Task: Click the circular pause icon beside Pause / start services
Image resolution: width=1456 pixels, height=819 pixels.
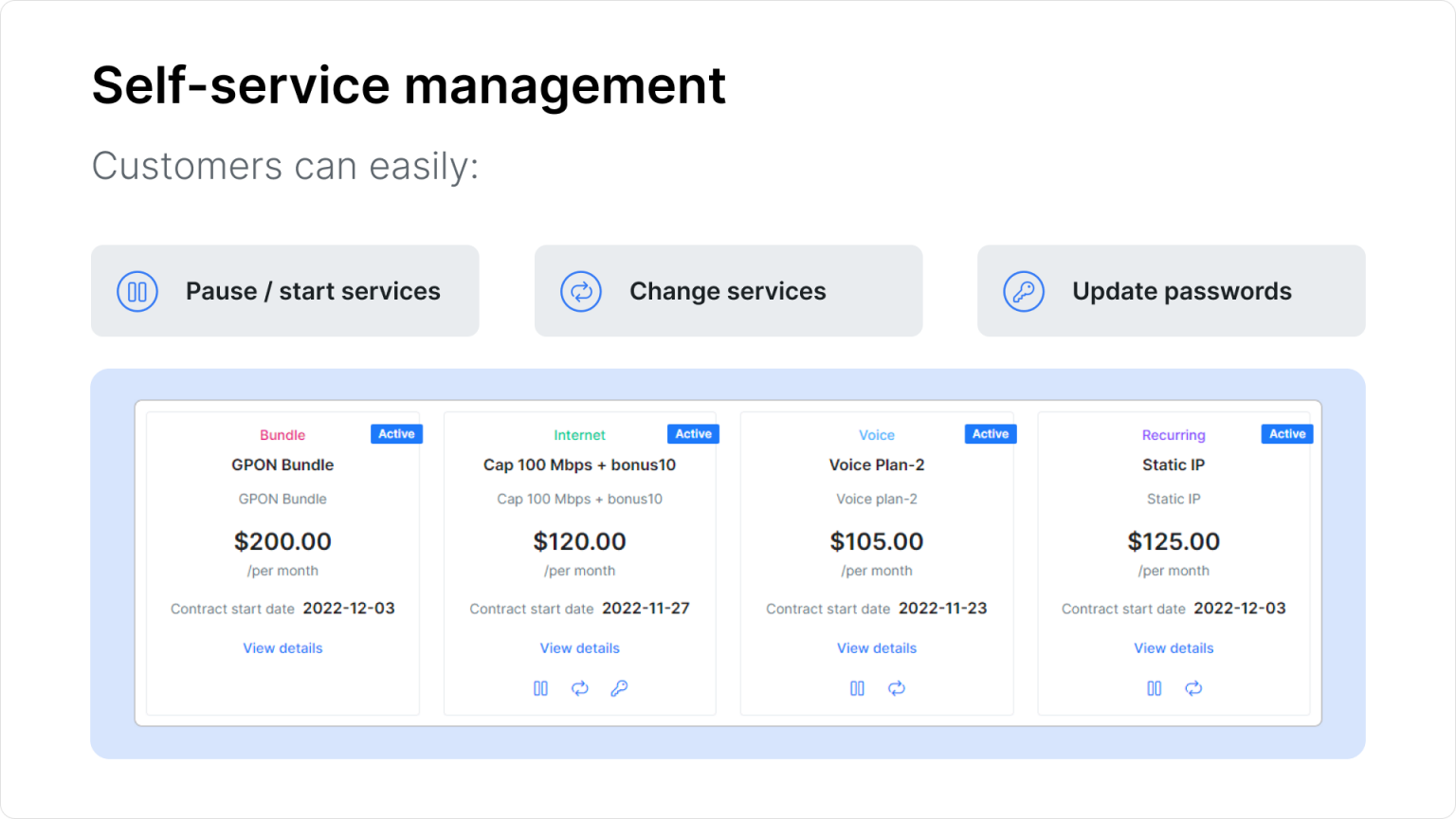Action: point(137,291)
